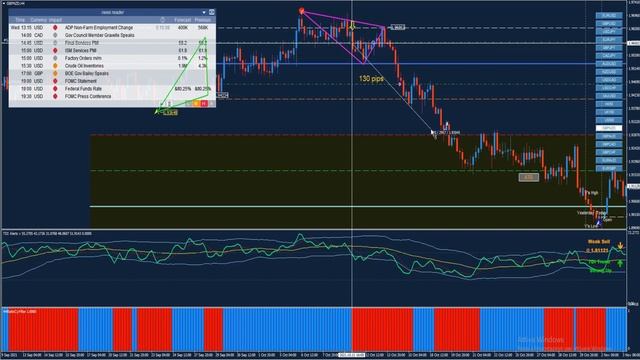The image size is (640, 360).
Task: Click red impact icon for Federal Funds Rate
Action: point(55,89)
